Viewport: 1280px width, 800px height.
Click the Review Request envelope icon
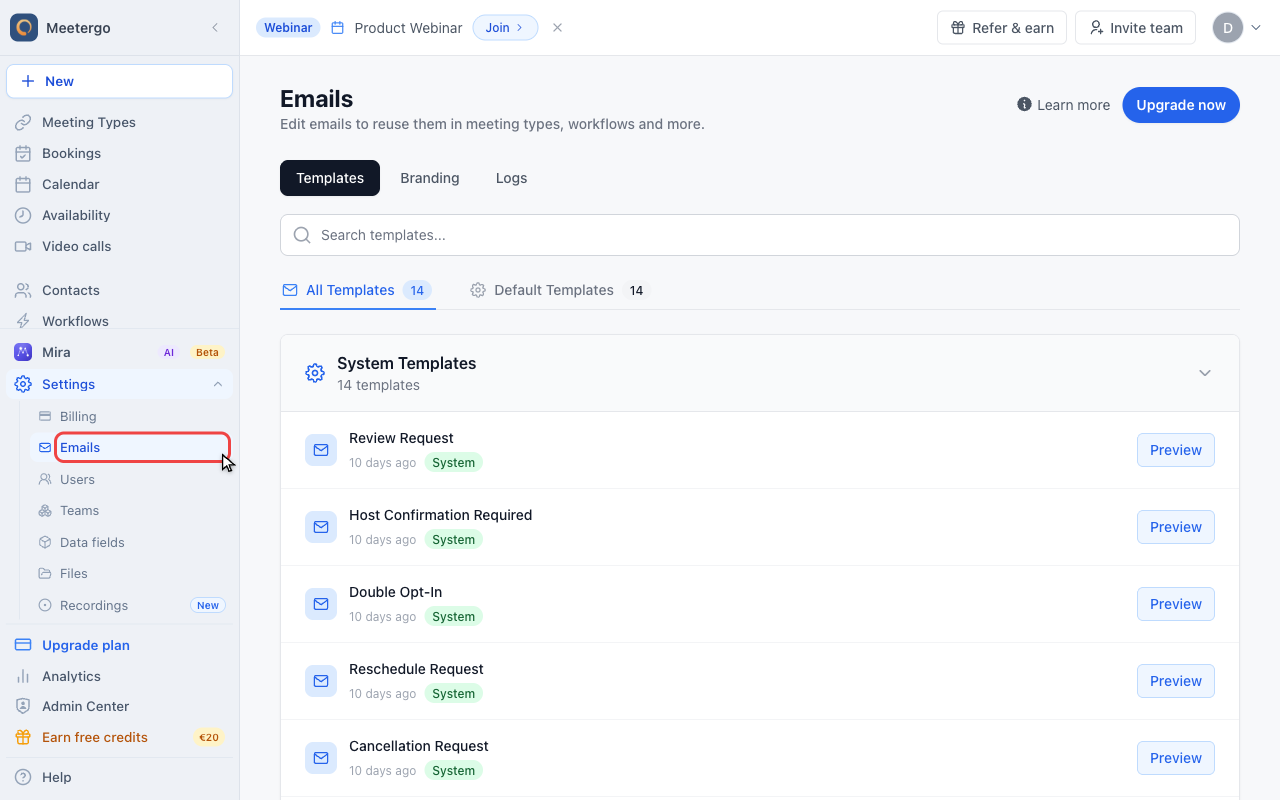tap(321, 450)
